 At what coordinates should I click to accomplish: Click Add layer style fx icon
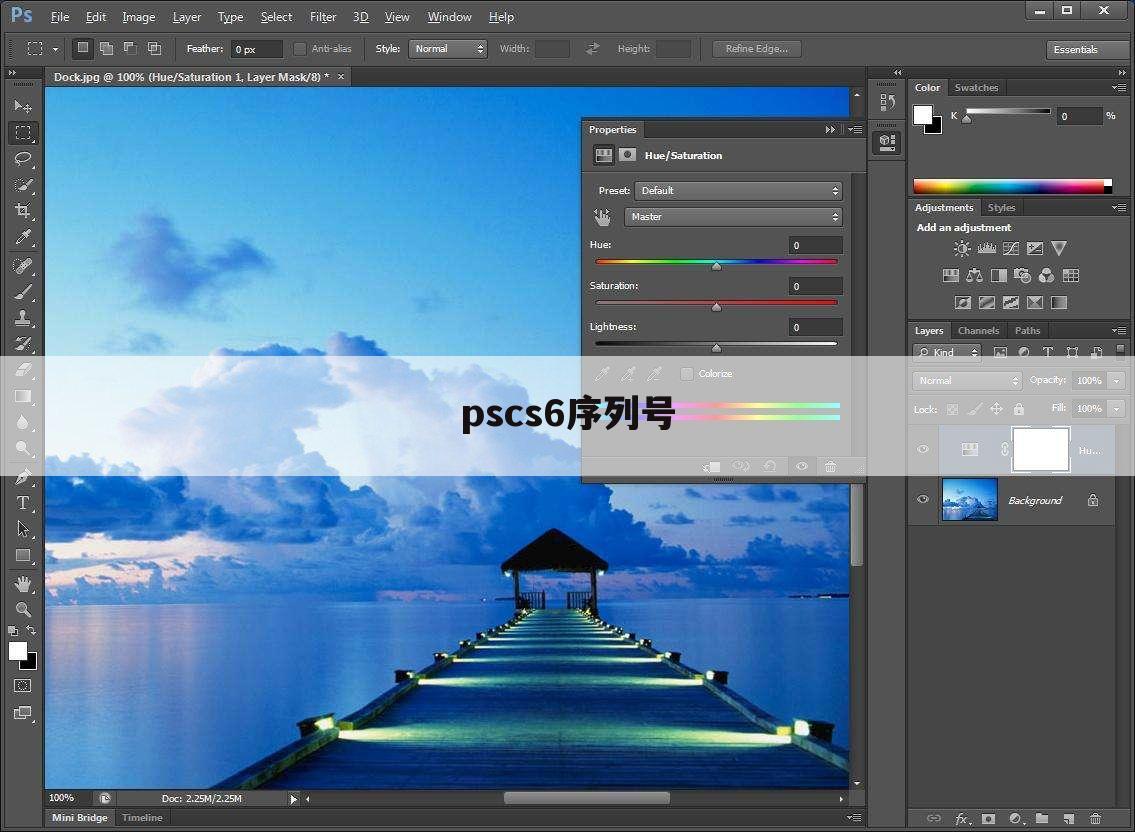961,819
